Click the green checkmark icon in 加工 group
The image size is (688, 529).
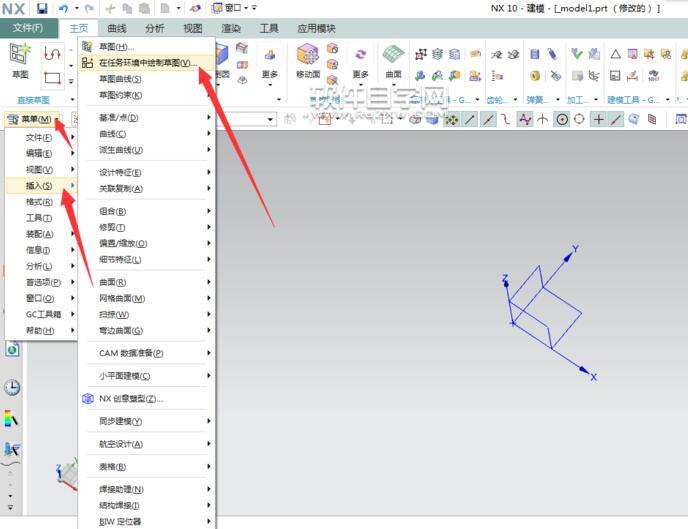577,54
